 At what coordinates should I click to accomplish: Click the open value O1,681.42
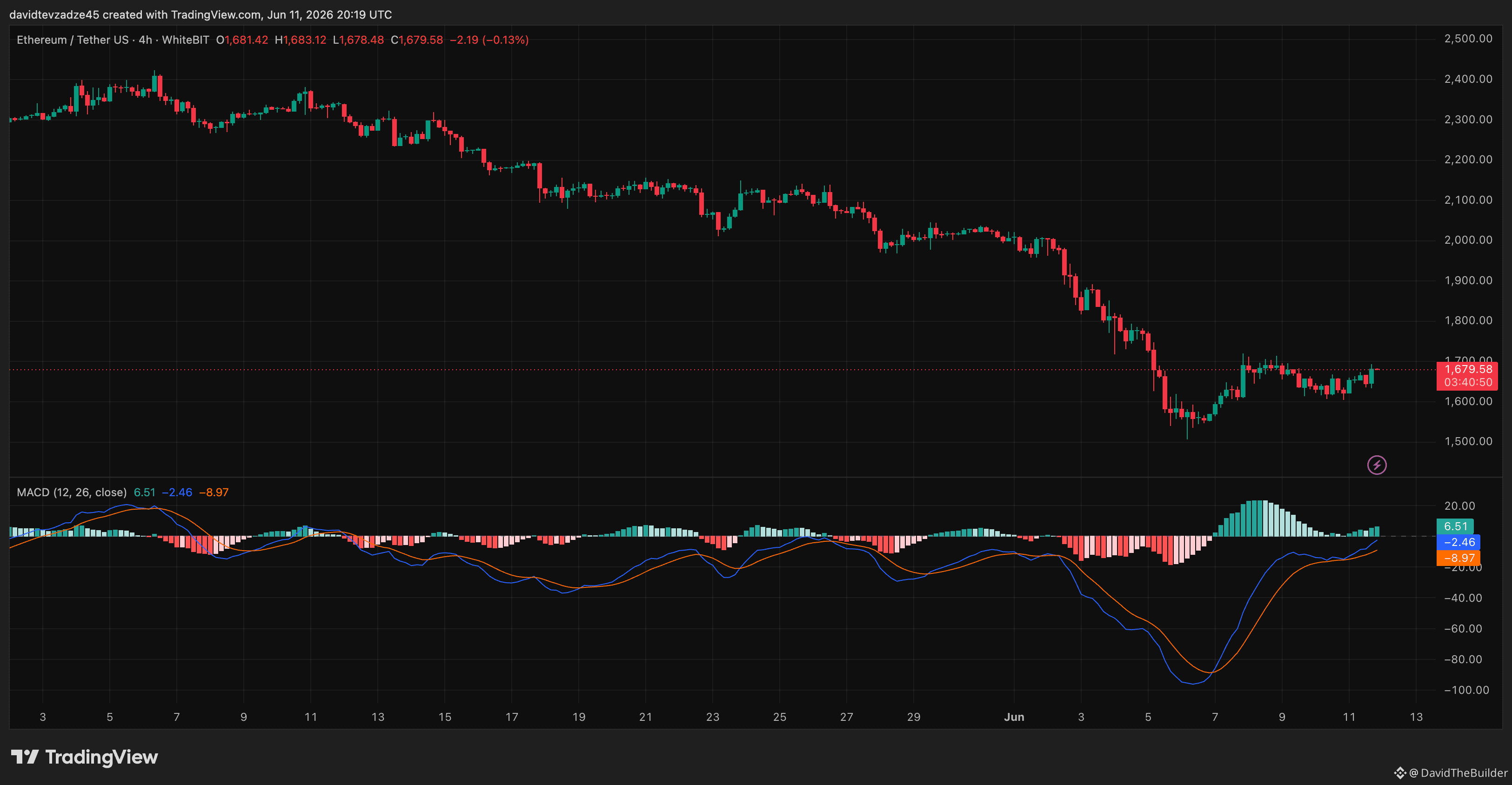click(242, 40)
